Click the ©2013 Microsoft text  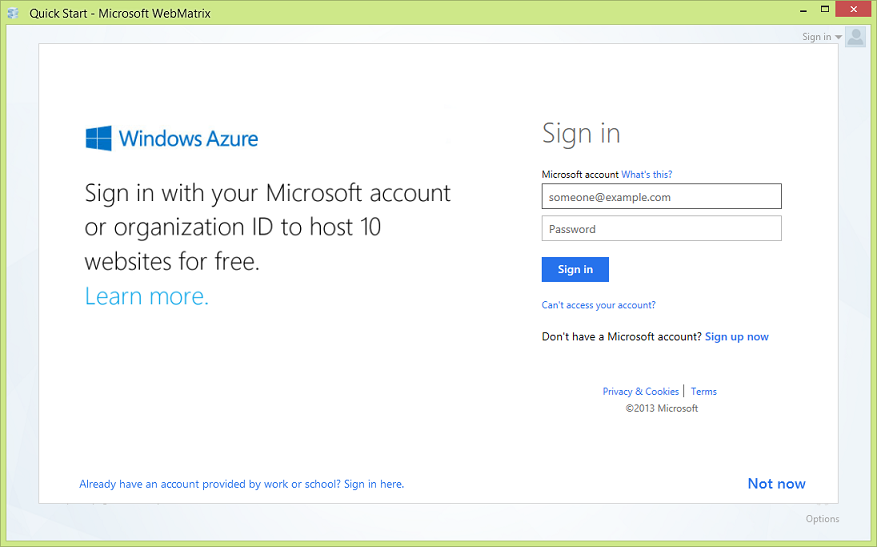662,408
